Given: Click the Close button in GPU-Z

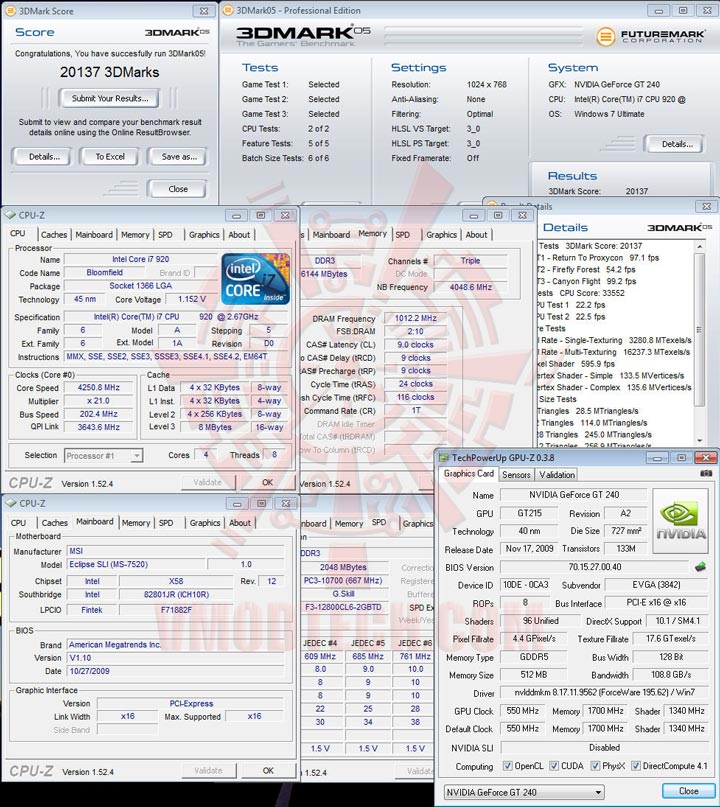Looking at the screenshot, I should (688, 791).
